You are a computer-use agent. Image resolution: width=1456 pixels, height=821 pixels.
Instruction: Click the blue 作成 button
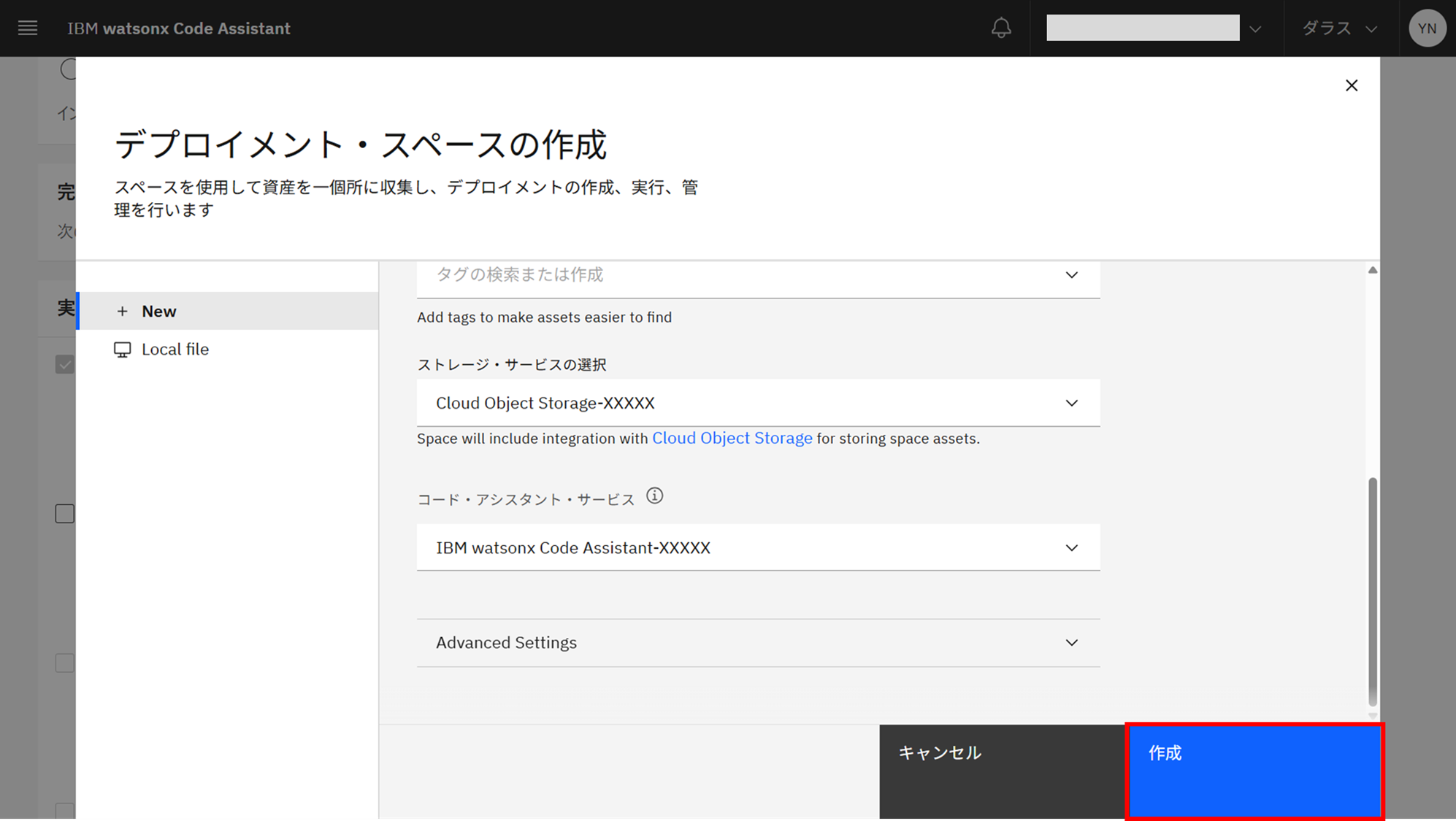(x=1254, y=771)
